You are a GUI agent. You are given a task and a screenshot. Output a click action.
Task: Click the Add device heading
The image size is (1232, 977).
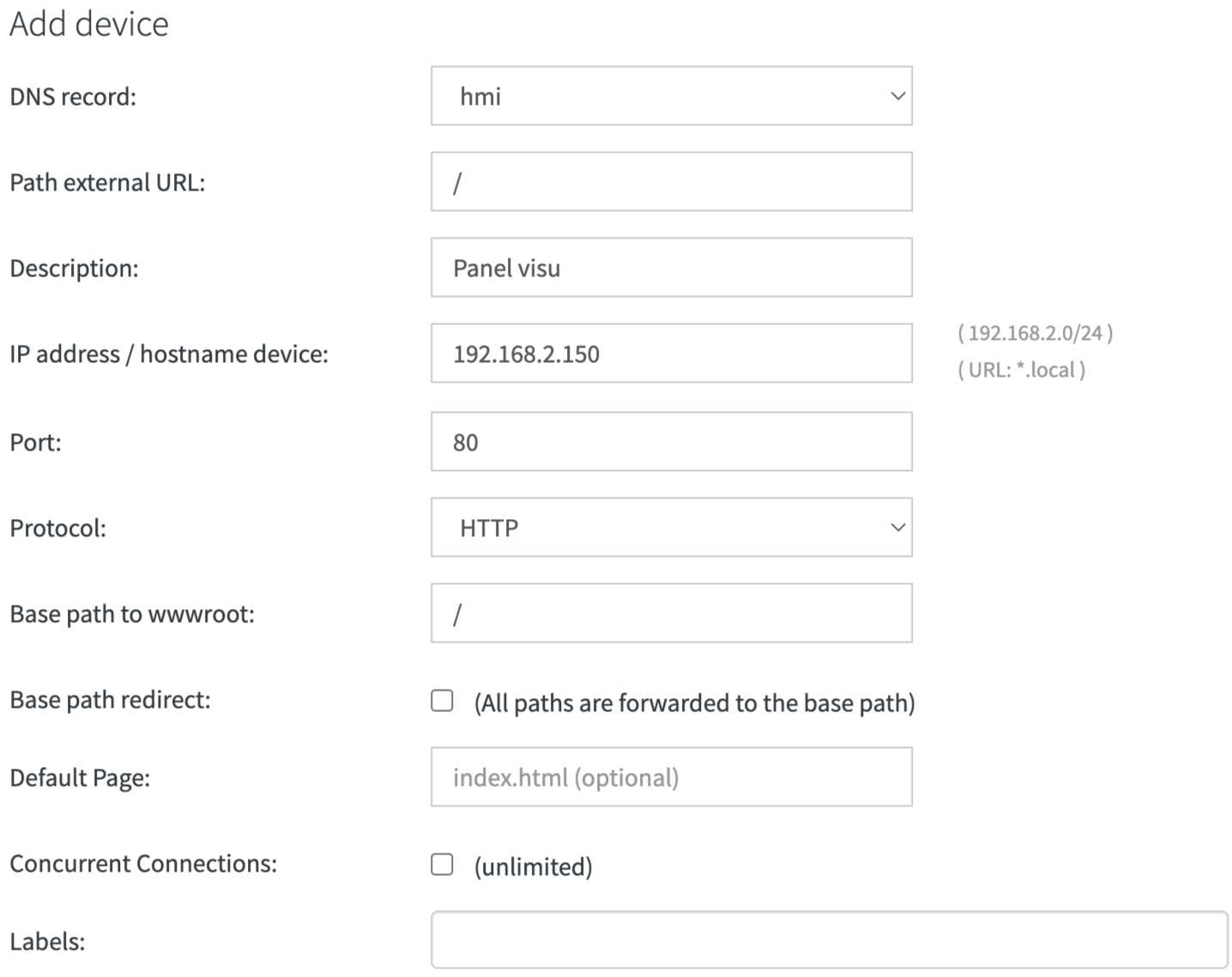coord(88,24)
